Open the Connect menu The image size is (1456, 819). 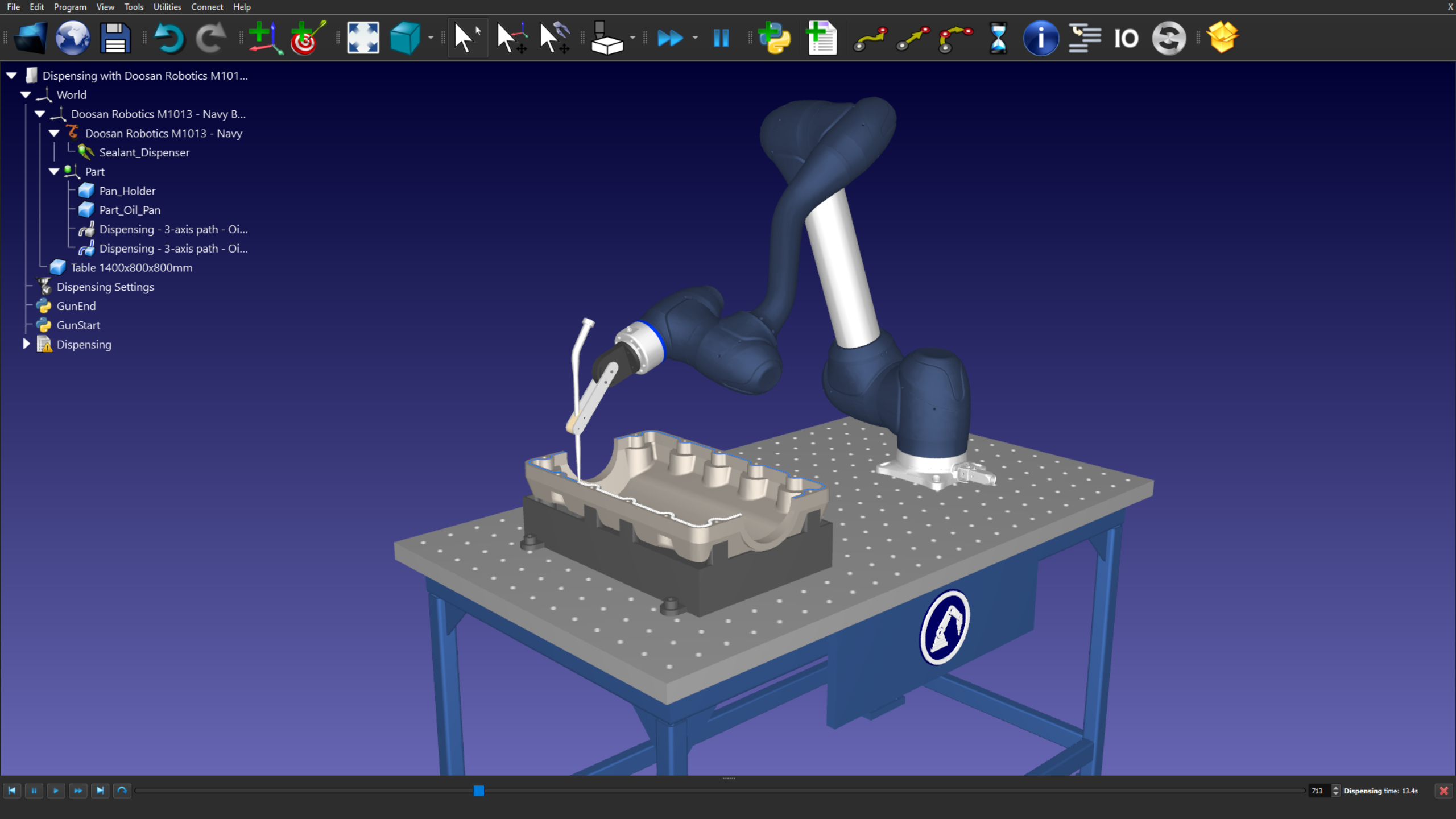pos(206,7)
